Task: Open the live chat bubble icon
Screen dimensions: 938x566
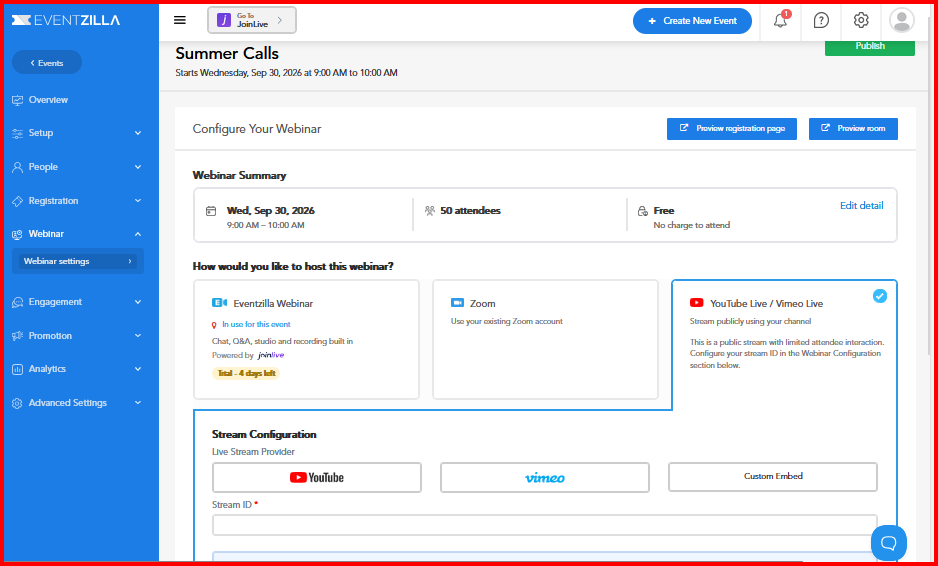Action: click(x=888, y=542)
